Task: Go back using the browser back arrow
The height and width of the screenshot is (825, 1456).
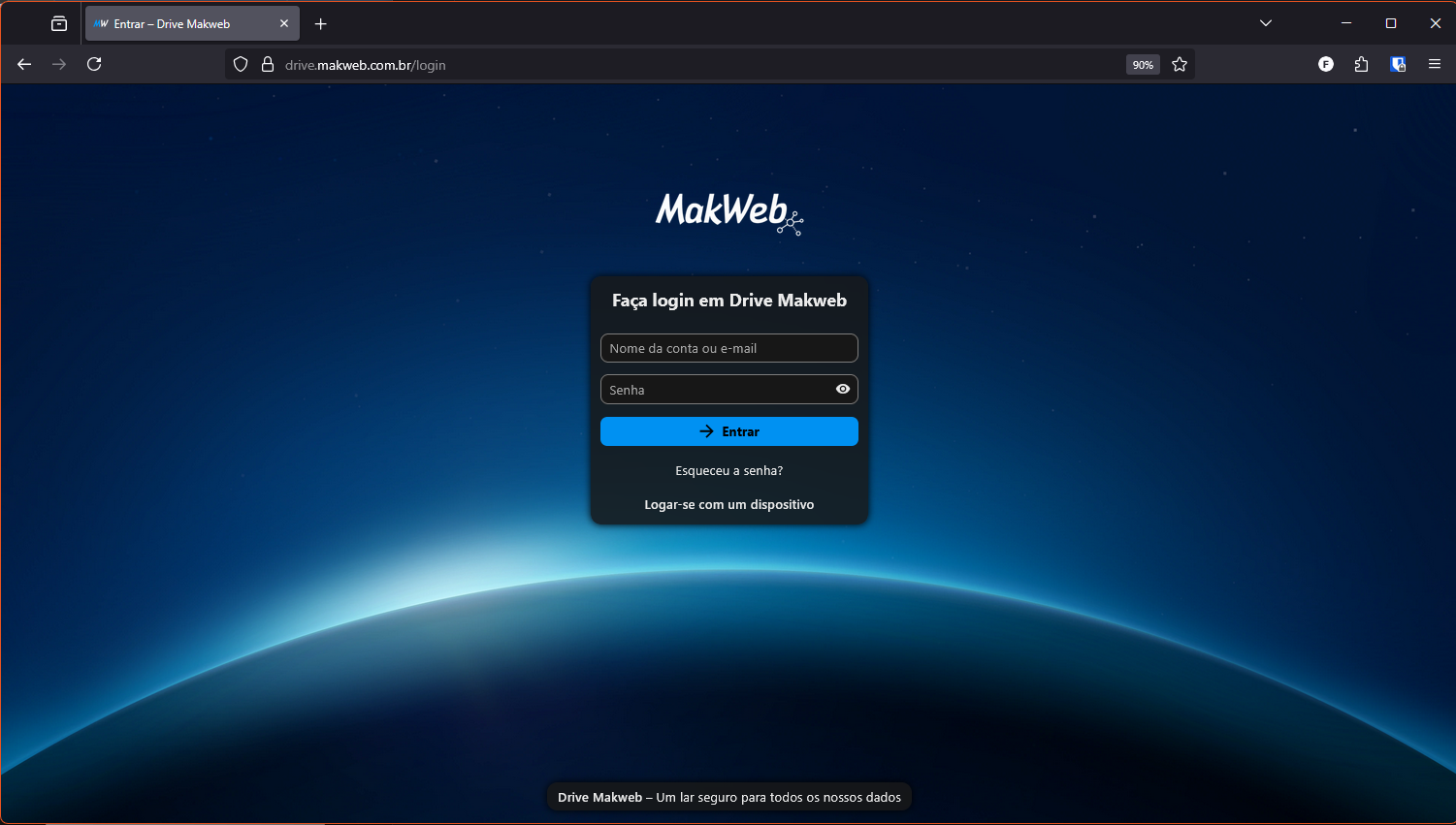Action: tap(24, 64)
